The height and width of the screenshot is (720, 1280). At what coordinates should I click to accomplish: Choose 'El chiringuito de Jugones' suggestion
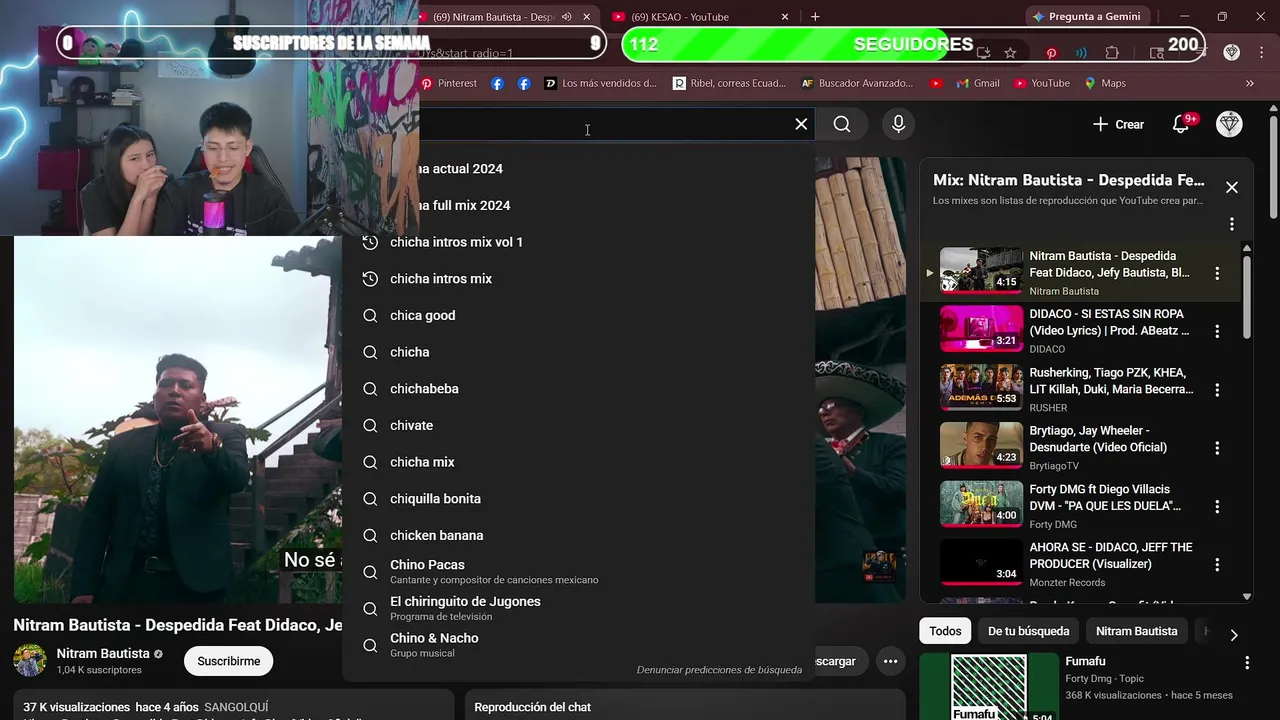click(578, 608)
